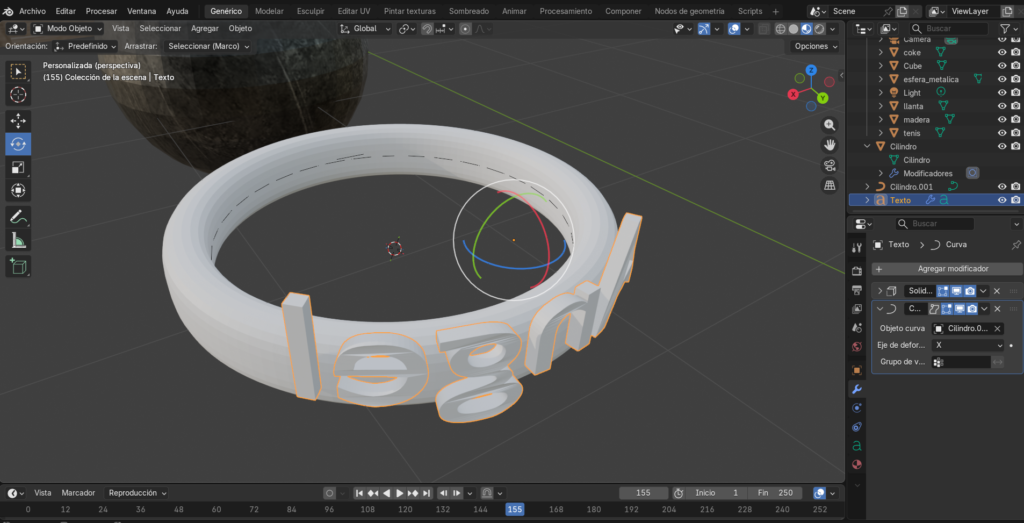Image resolution: width=1024 pixels, height=523 pixels.
Task: Toggle visibility of the Light object
Action: 1001,93
